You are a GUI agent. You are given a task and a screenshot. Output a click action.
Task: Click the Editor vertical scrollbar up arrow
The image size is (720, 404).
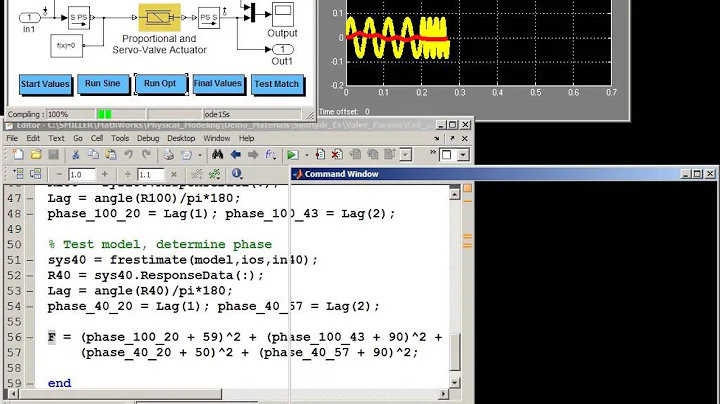(x=455, y=195)
